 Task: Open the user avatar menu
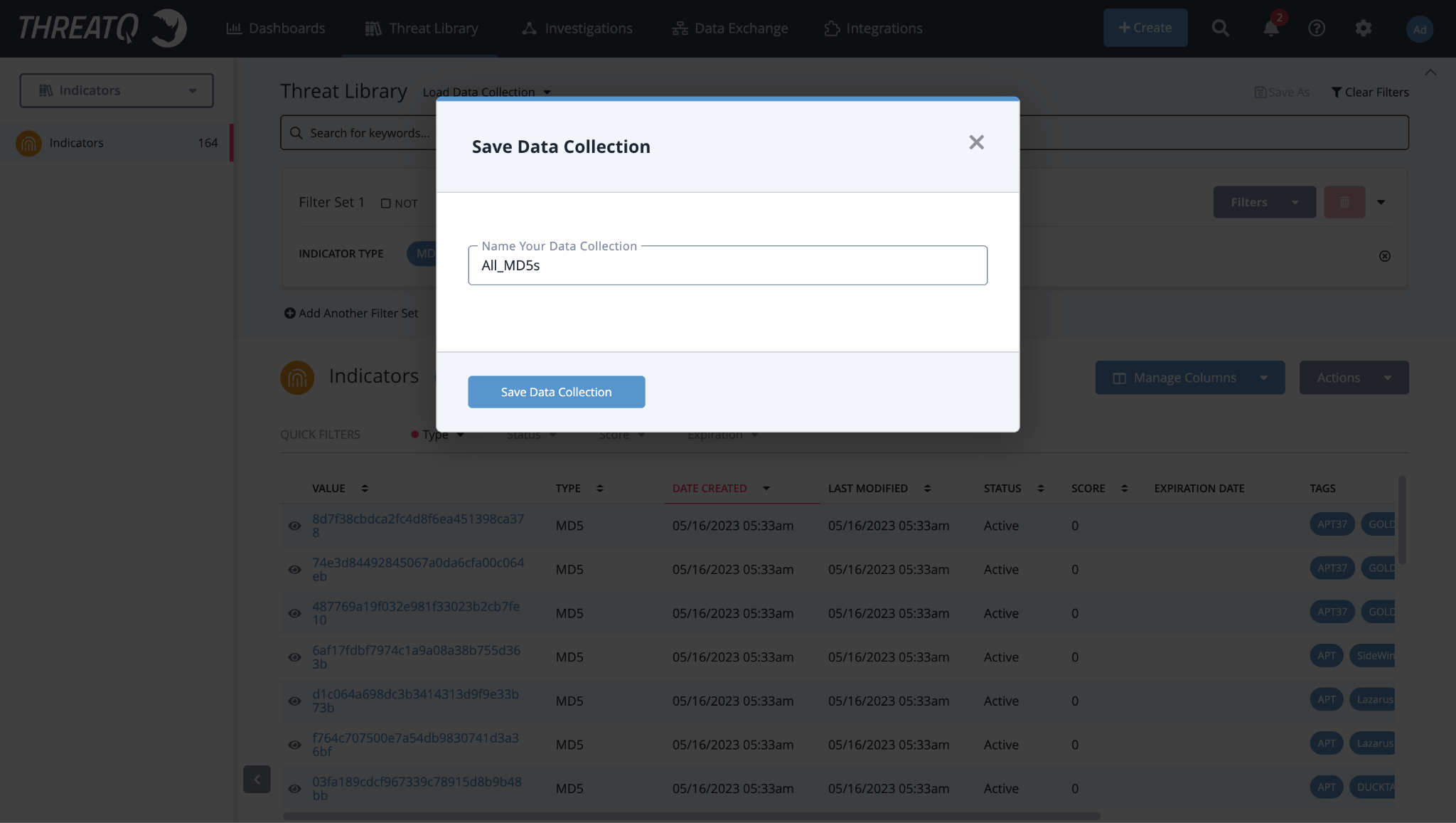(x=1419, y=29)
